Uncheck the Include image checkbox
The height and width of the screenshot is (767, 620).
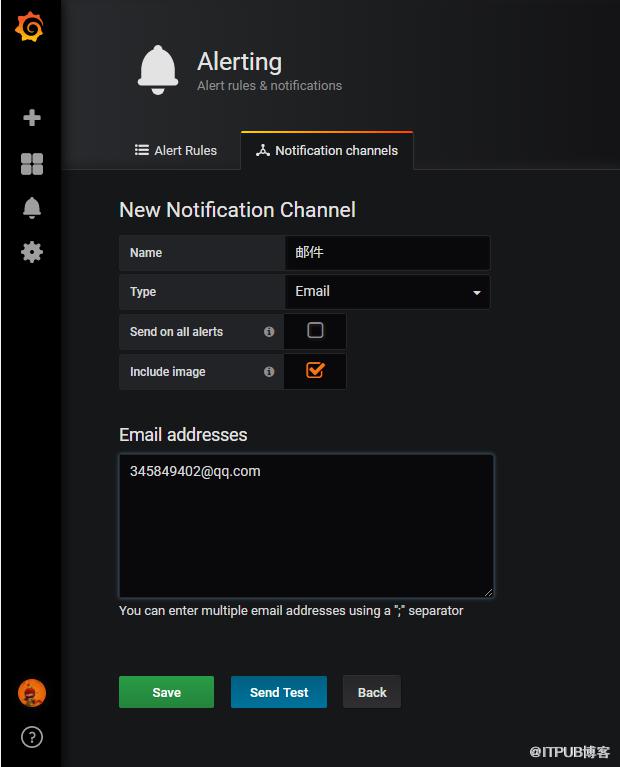315,370
